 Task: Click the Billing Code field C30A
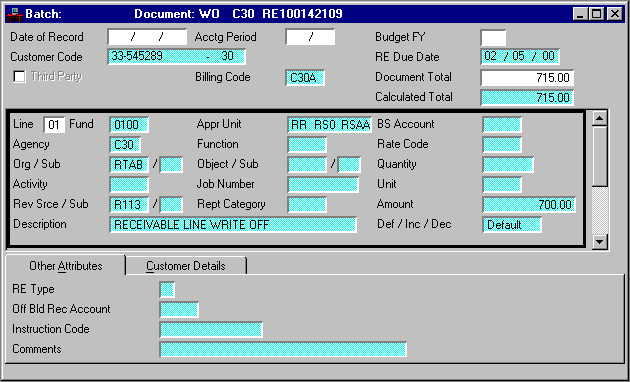point(305,78)
